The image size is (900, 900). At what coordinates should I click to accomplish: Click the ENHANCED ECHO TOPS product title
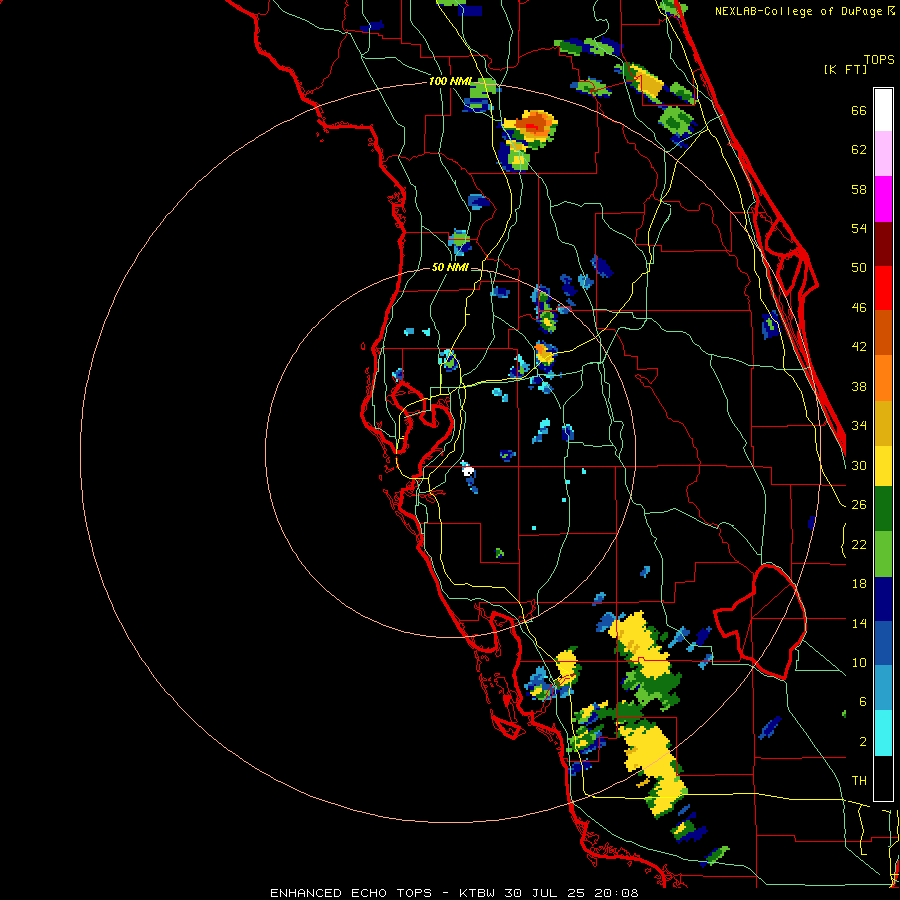coord(351,893)
